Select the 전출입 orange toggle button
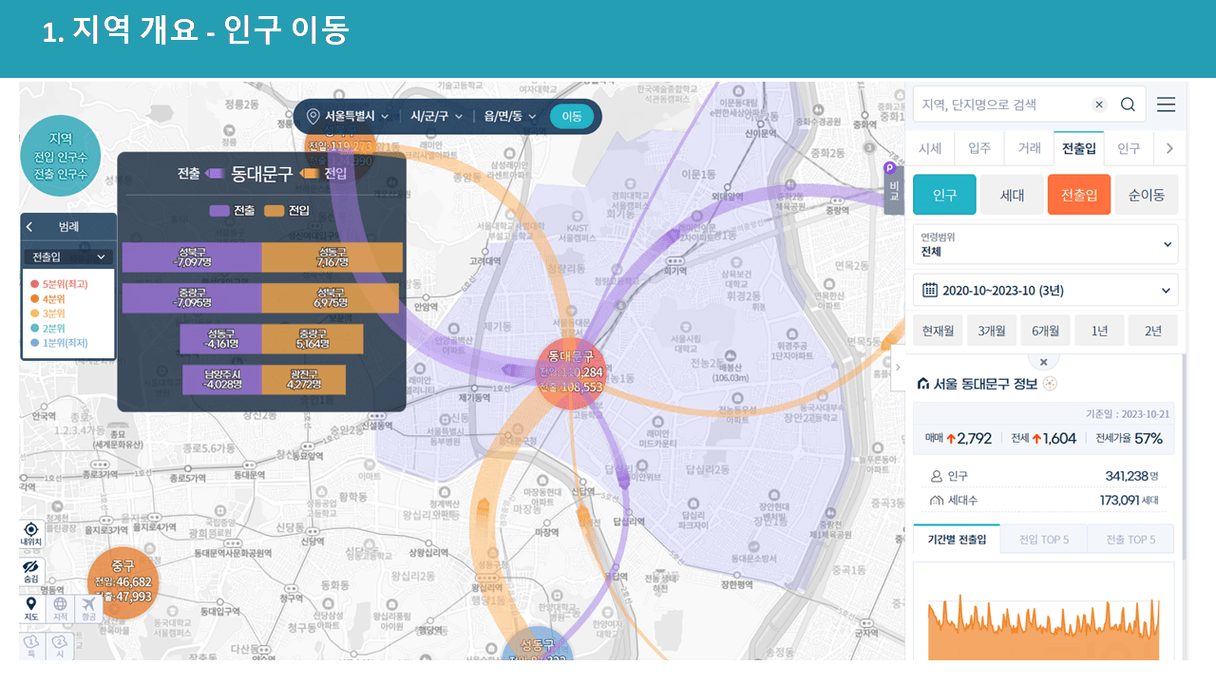This screenshot has width=1216, height=684. click(1079, 195)
